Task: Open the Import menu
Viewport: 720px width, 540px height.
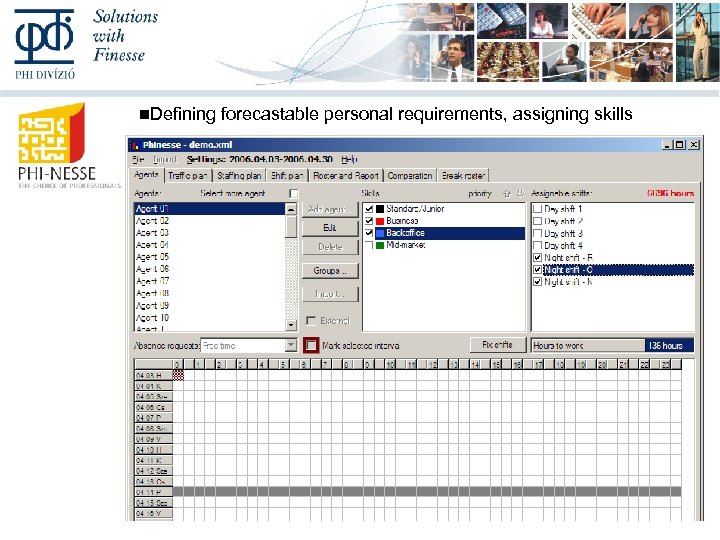Action: click(x=165, y=159)
